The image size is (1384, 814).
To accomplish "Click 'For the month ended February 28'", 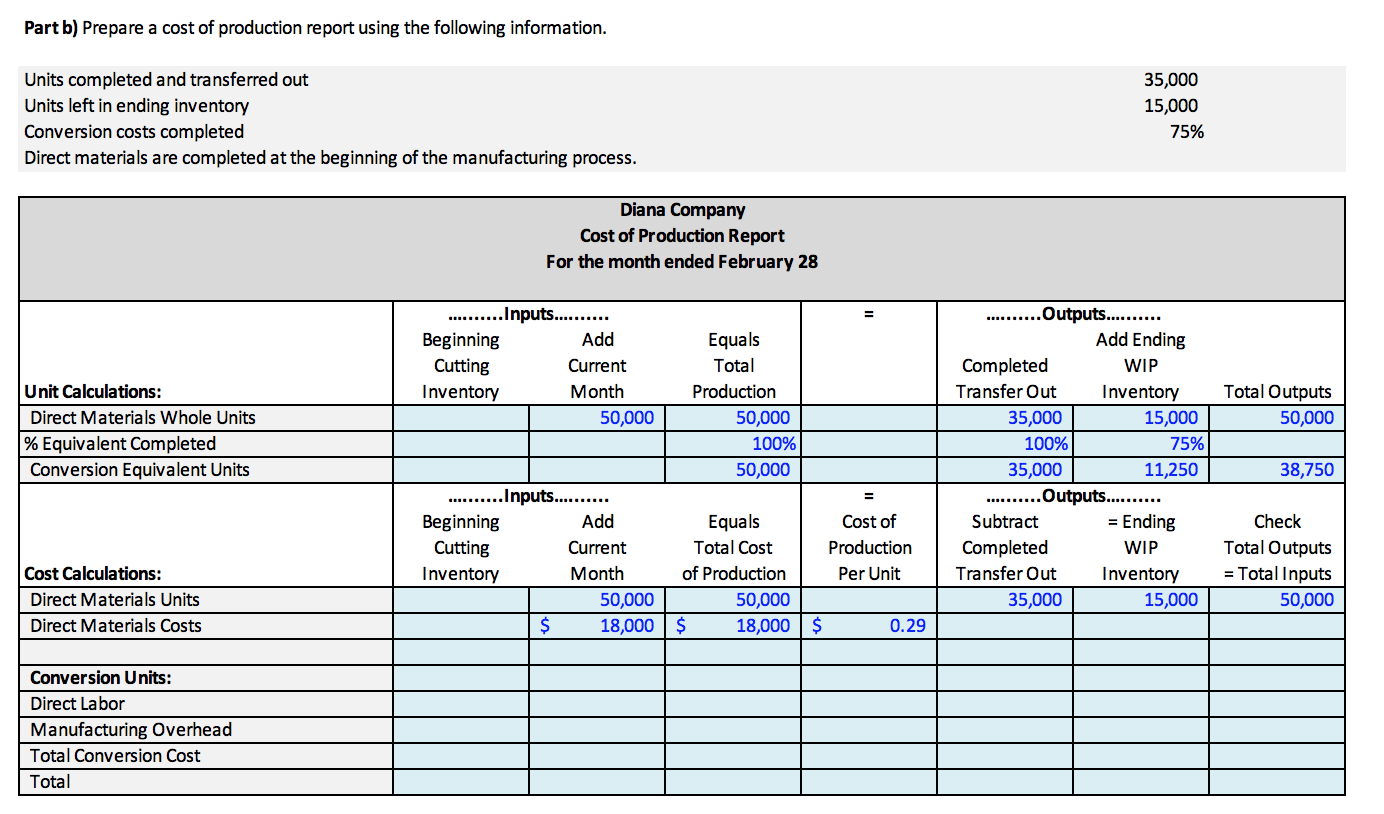I will (x=682, y=262).
